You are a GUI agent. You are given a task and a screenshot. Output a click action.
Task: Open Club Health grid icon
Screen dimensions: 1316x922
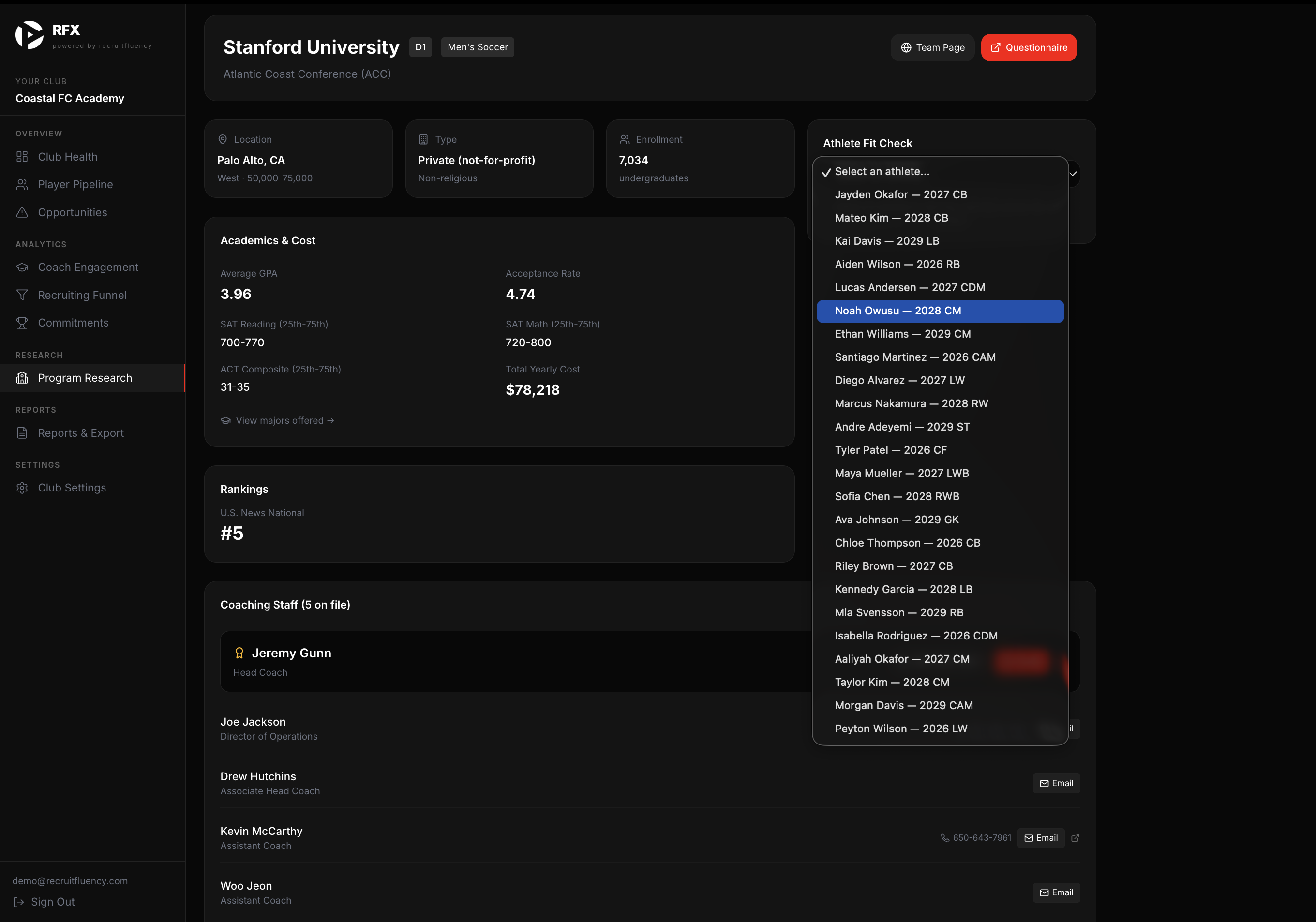pos(22,156)
